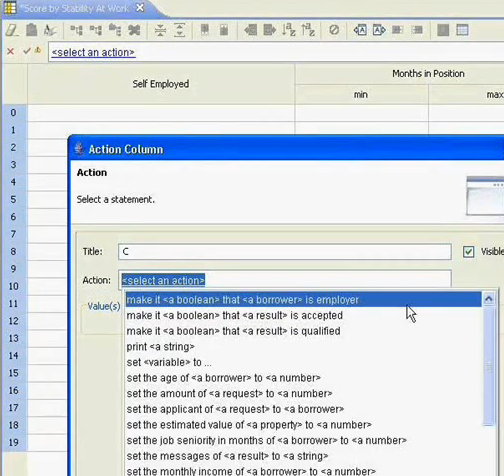Expand row spacing with the expand-rows icon
This screenshot has width=504, height=476.
tap(179, 30)
